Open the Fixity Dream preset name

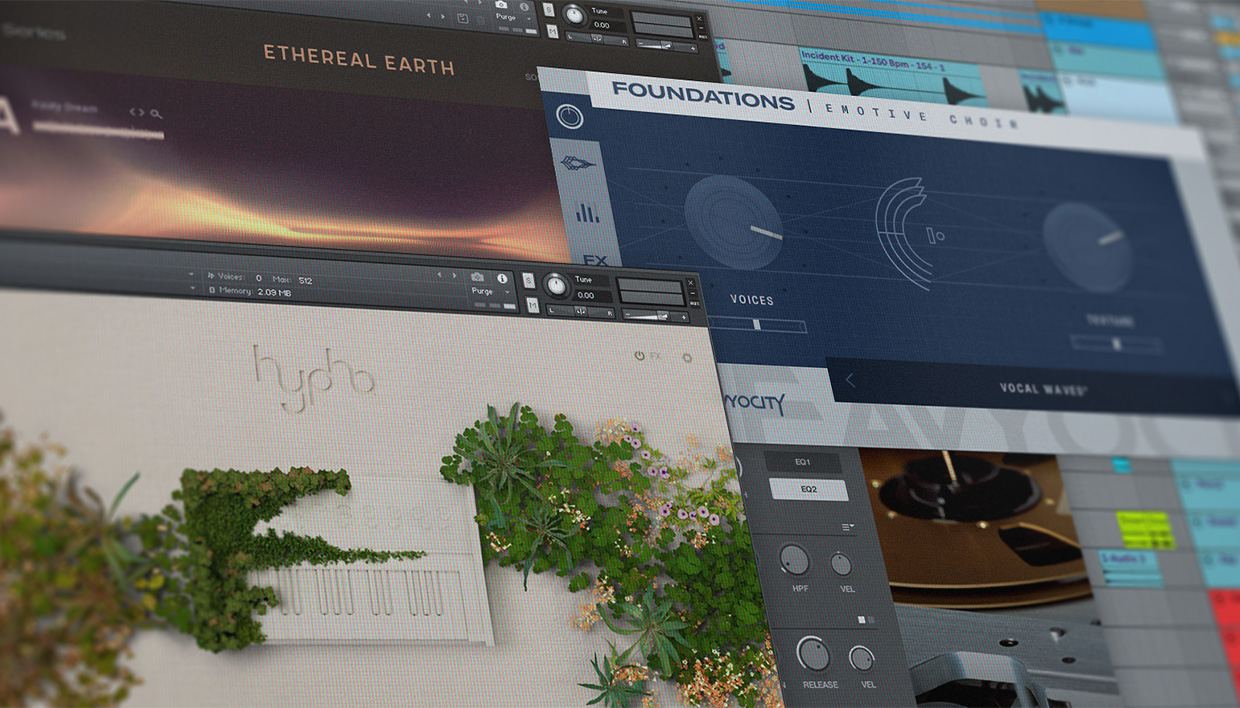point(65,107)
